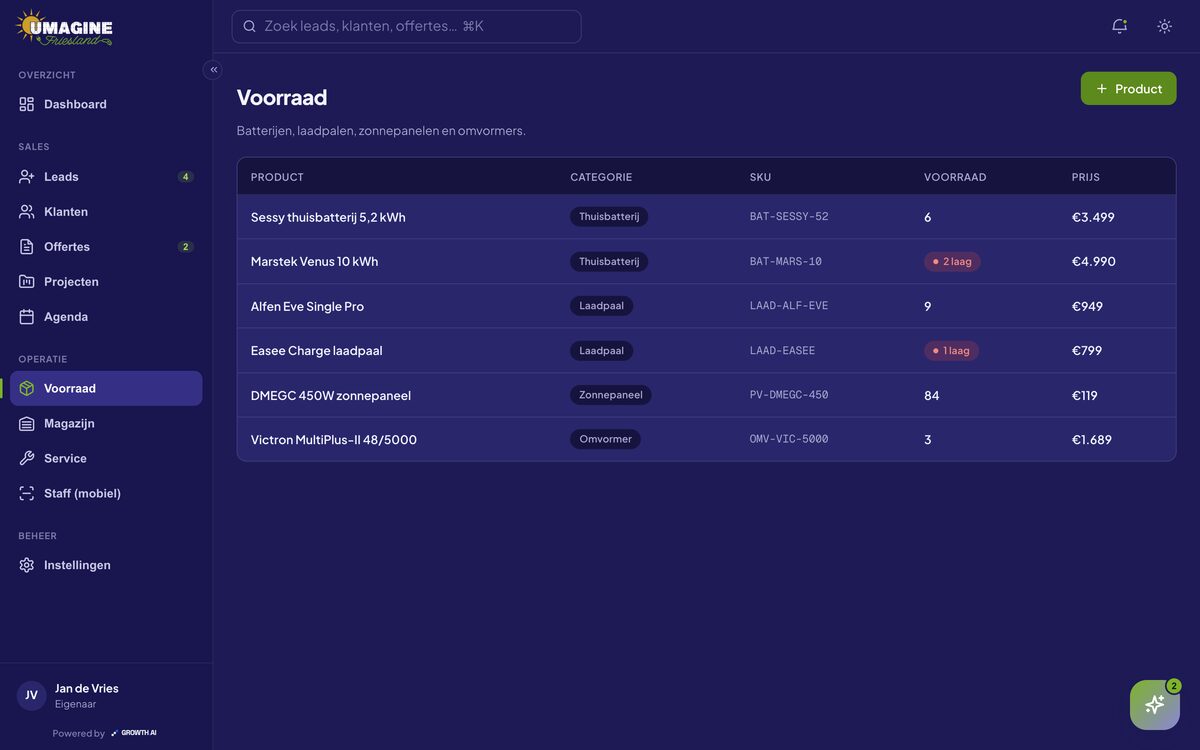Screen dimensions: 1200x750
Task: Click the Dashboard grid icon
Action: point(27,104)
